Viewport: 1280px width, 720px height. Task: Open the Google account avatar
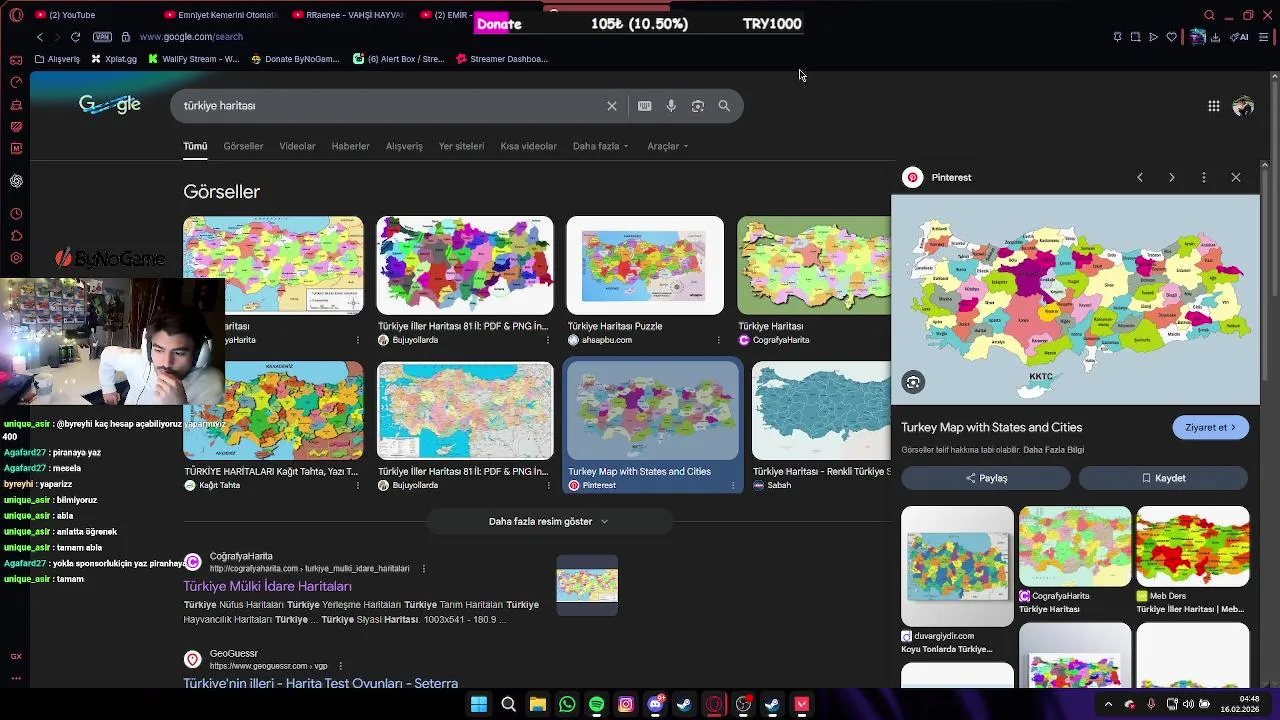click(x=1243, y=106)
